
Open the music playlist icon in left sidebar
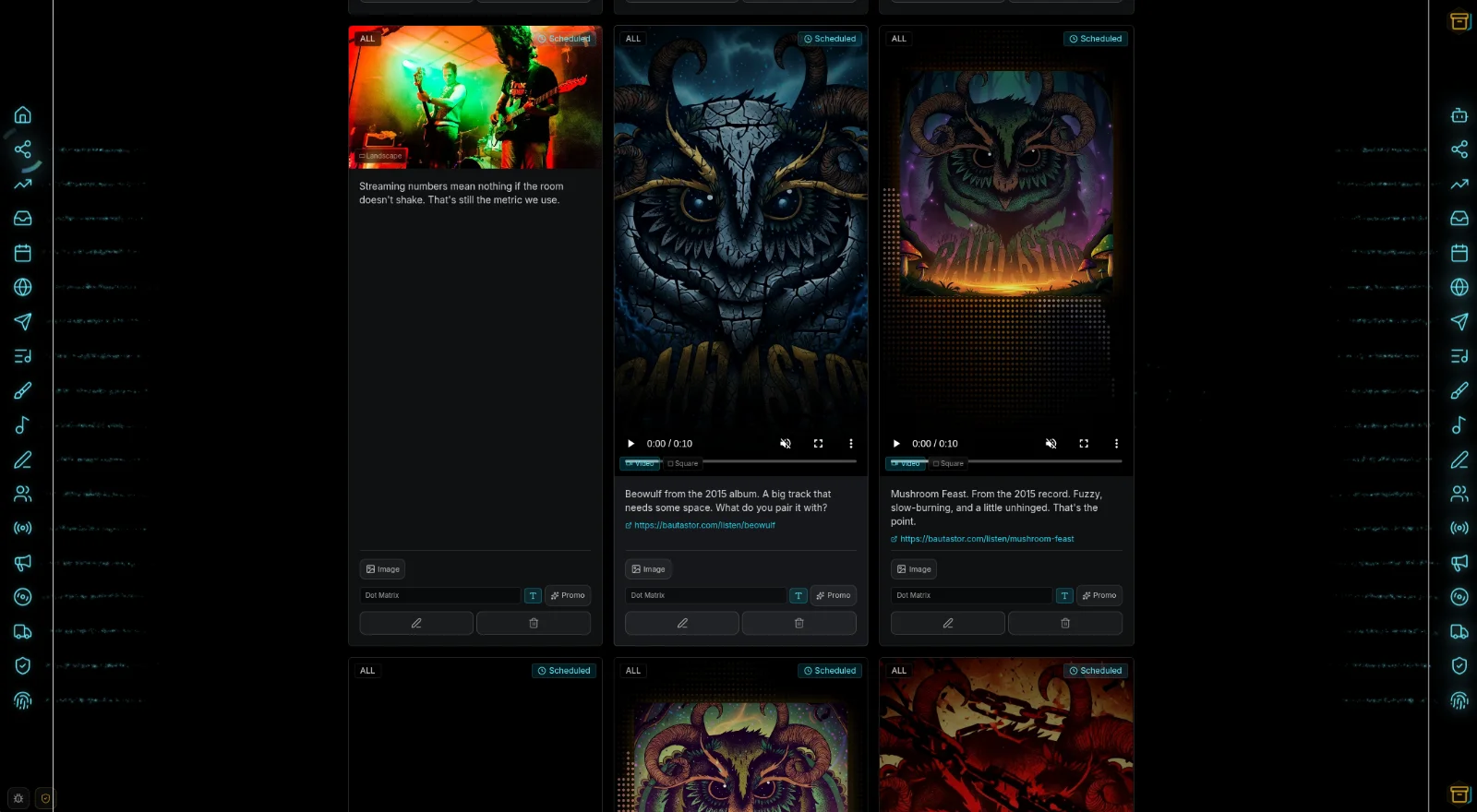23,356
